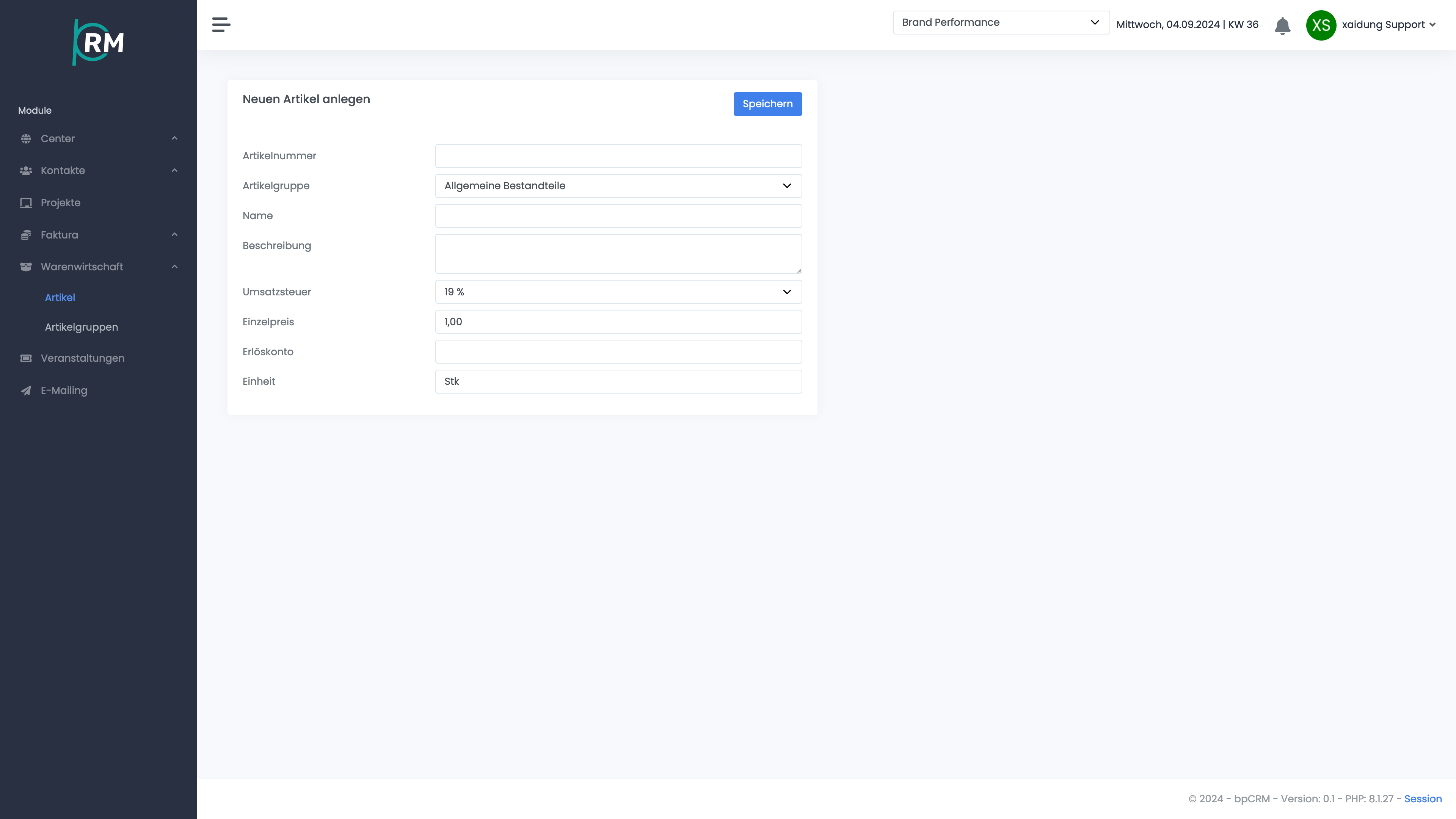Focus the Name input field
Image resolution: width=1456 pixels, height=819 pixels.
coord(618,216)
